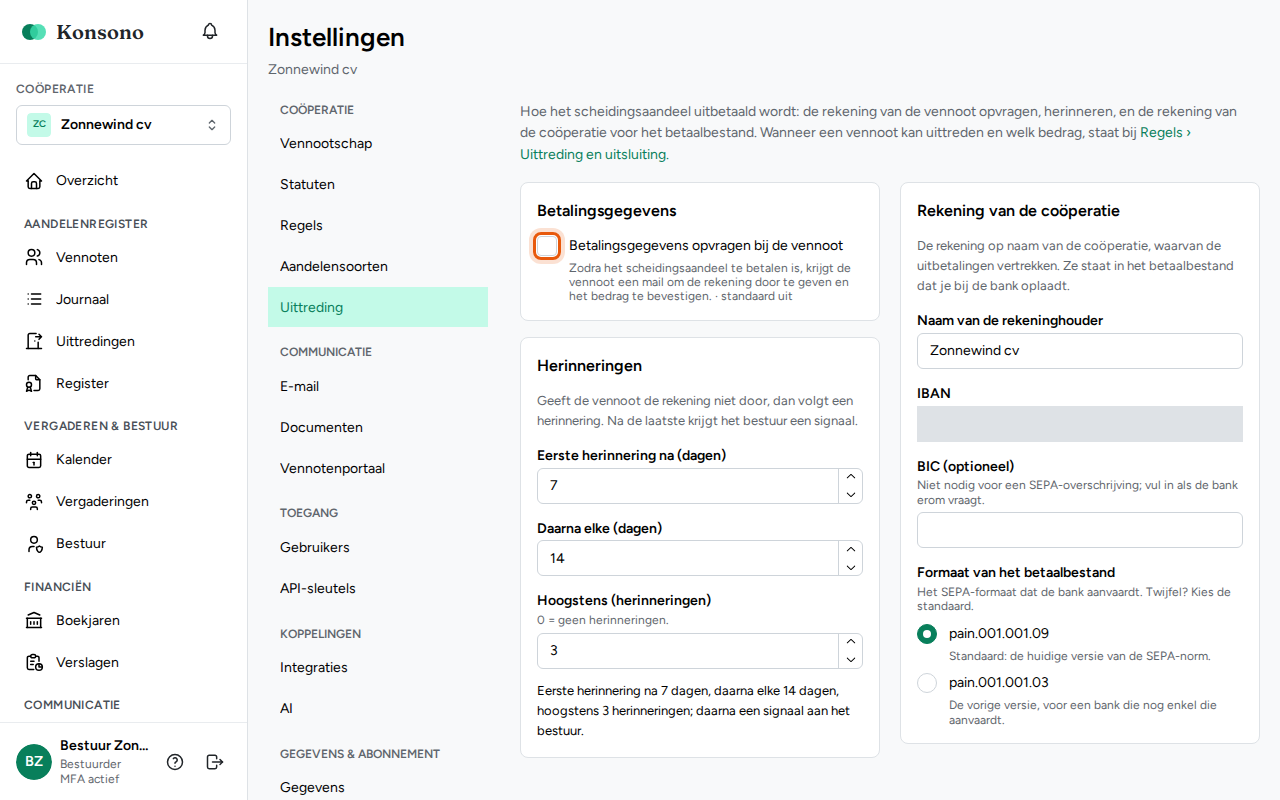
Task: Click the Kalender calendar icon
Action: pos(34,460)
